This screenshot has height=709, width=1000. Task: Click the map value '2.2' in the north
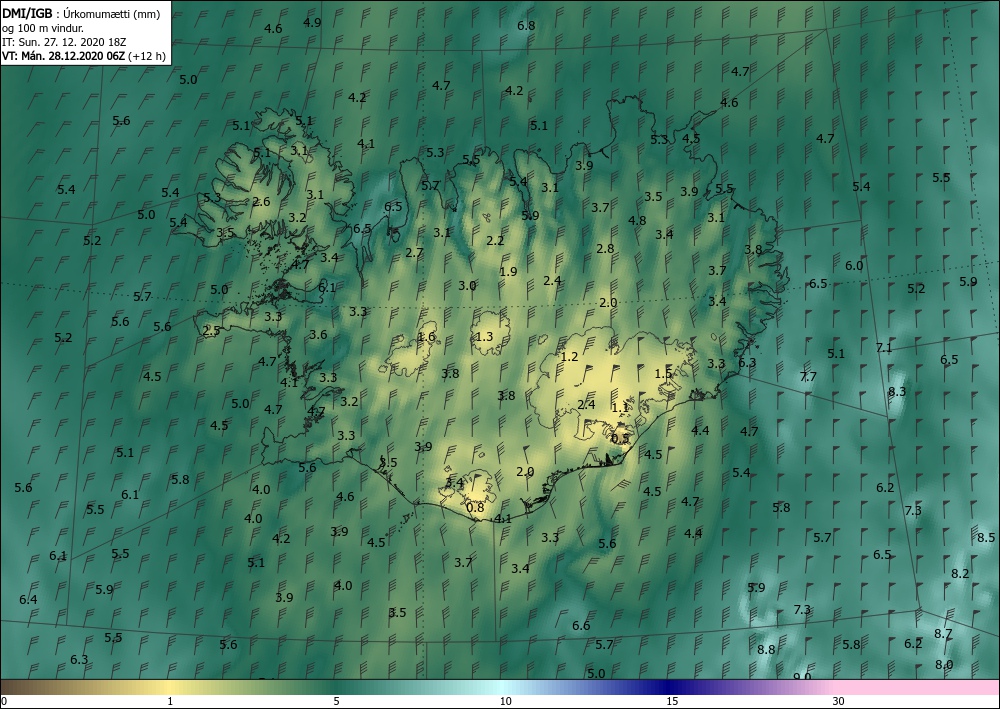[496, 240]
